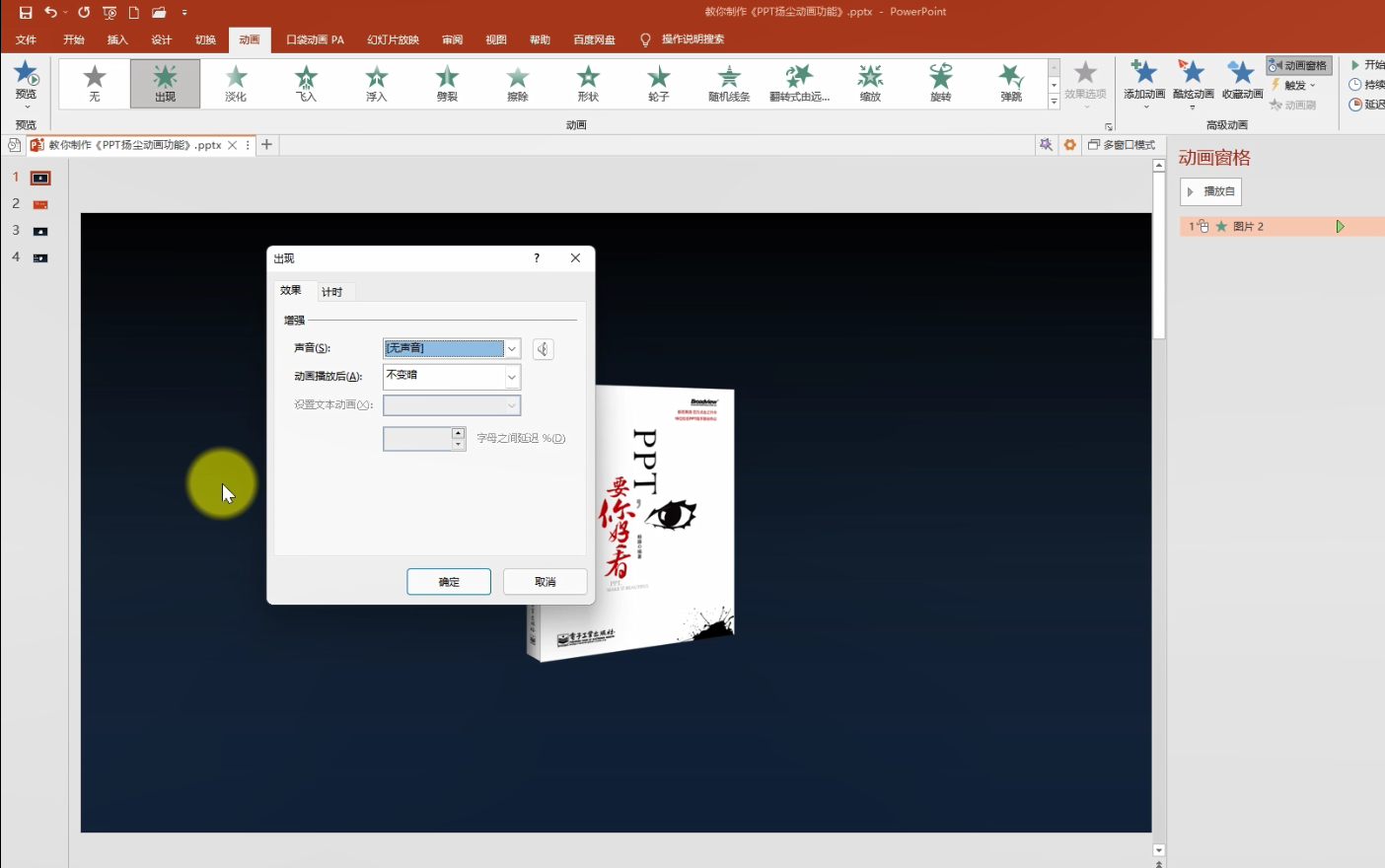Open the 触发 trigger dropdown
The image size is (1385, 868).
pyautogui.click(x=1294, y=85)
